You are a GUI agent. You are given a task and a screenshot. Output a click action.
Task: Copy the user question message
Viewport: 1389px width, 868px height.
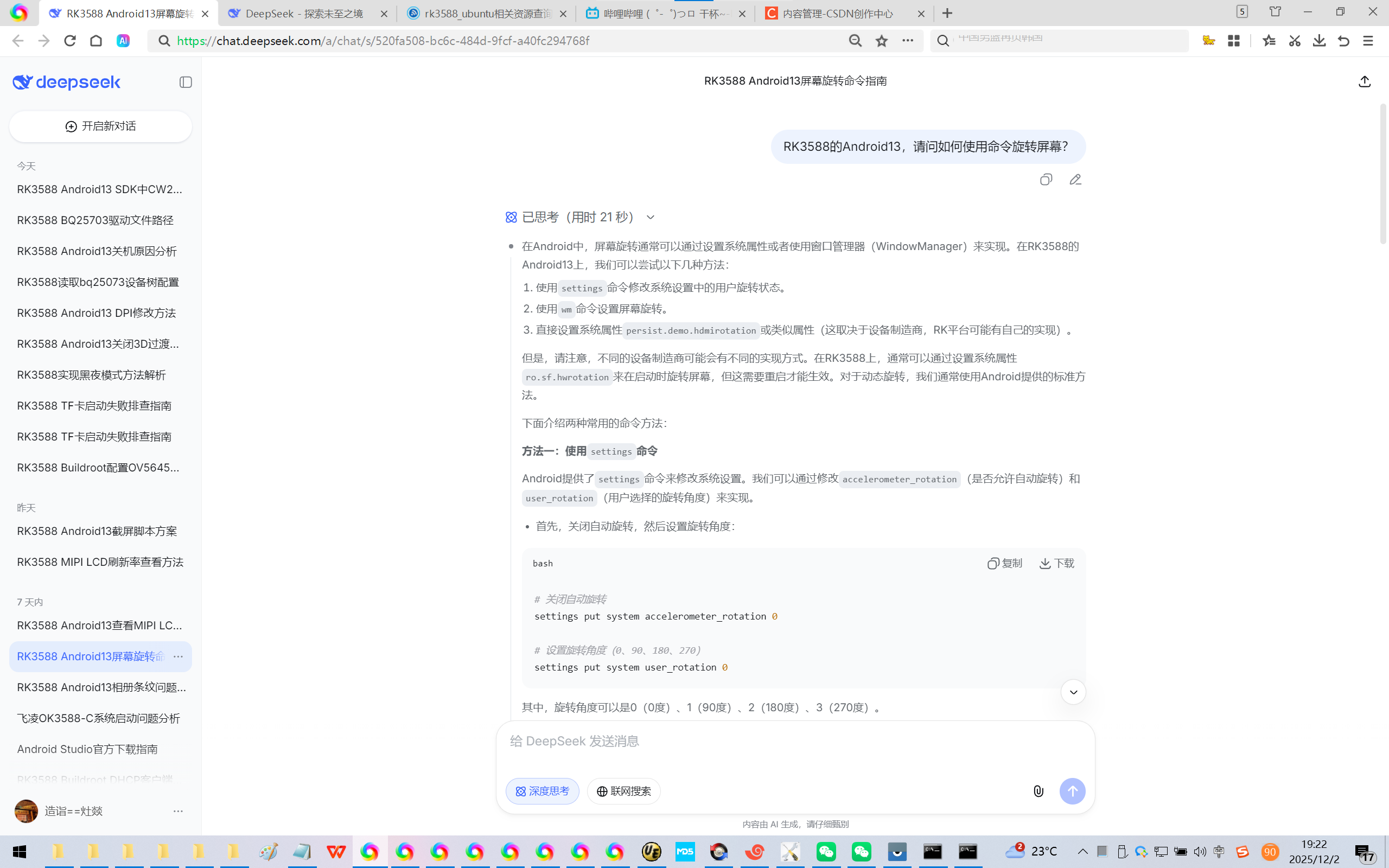(x=1046, y=180)
